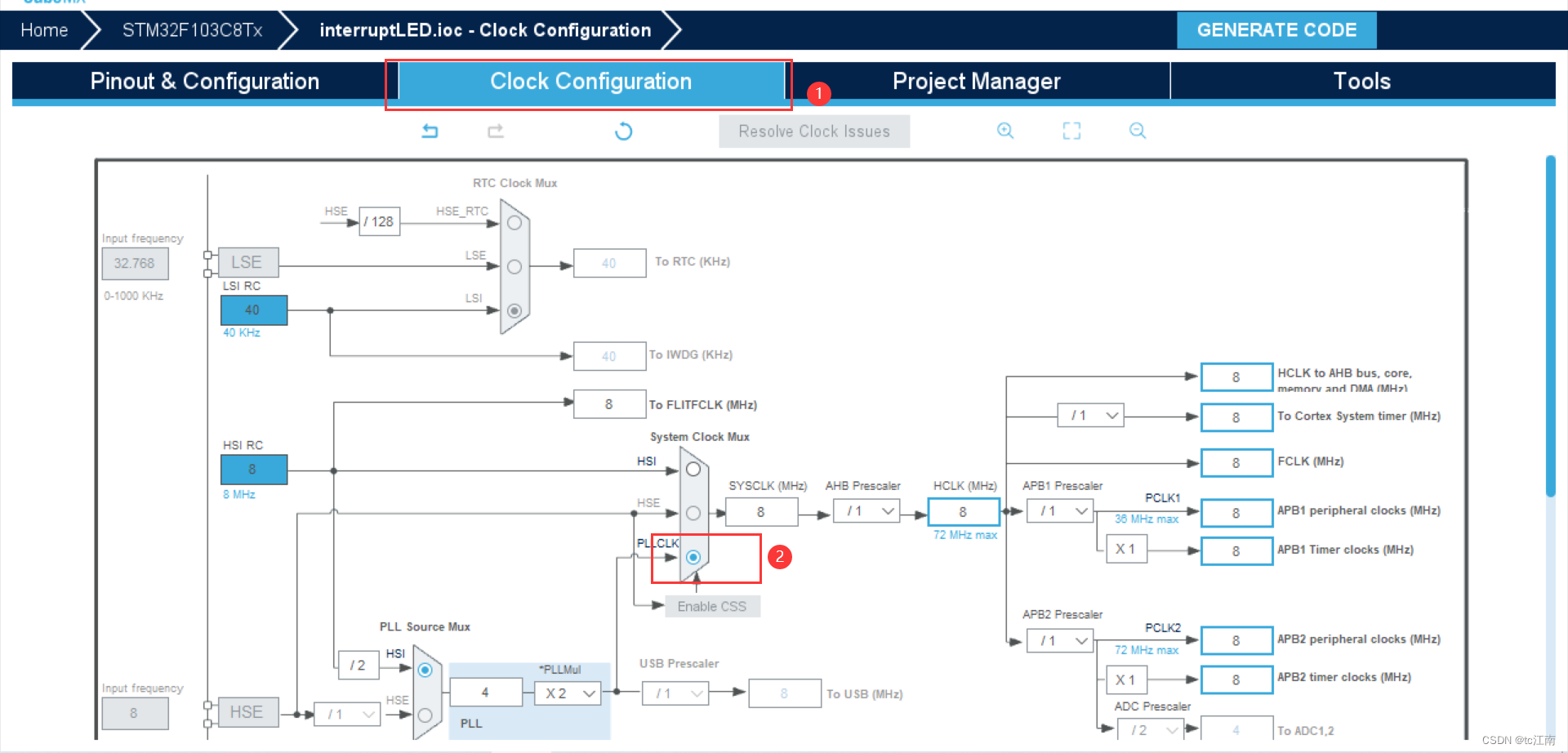1568x753 pixels.
Task: Select HSE in System Clock Mux
Action: tap(693, 513)
